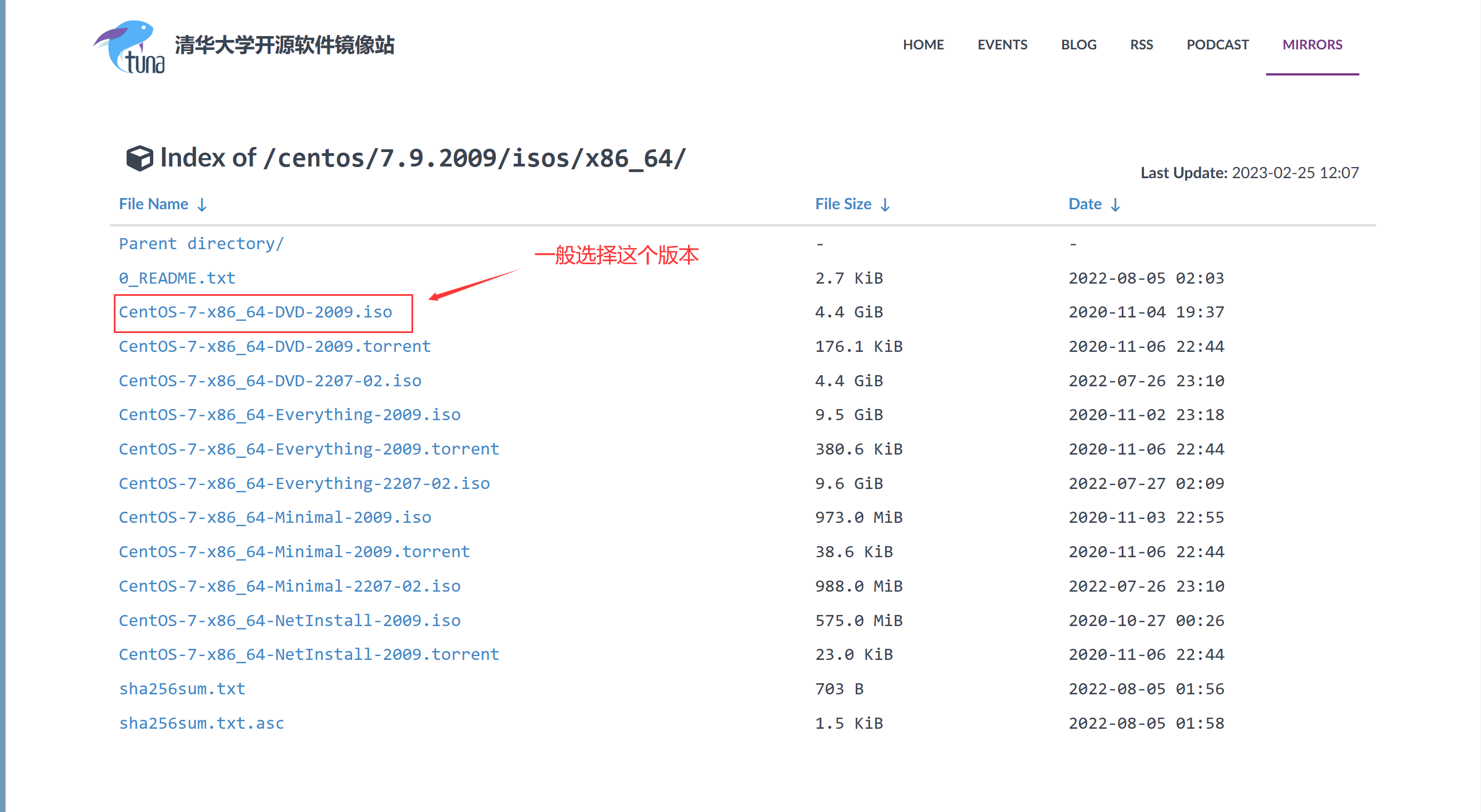
Task: Go to the BLOG page
Action: click(1078, 45)
